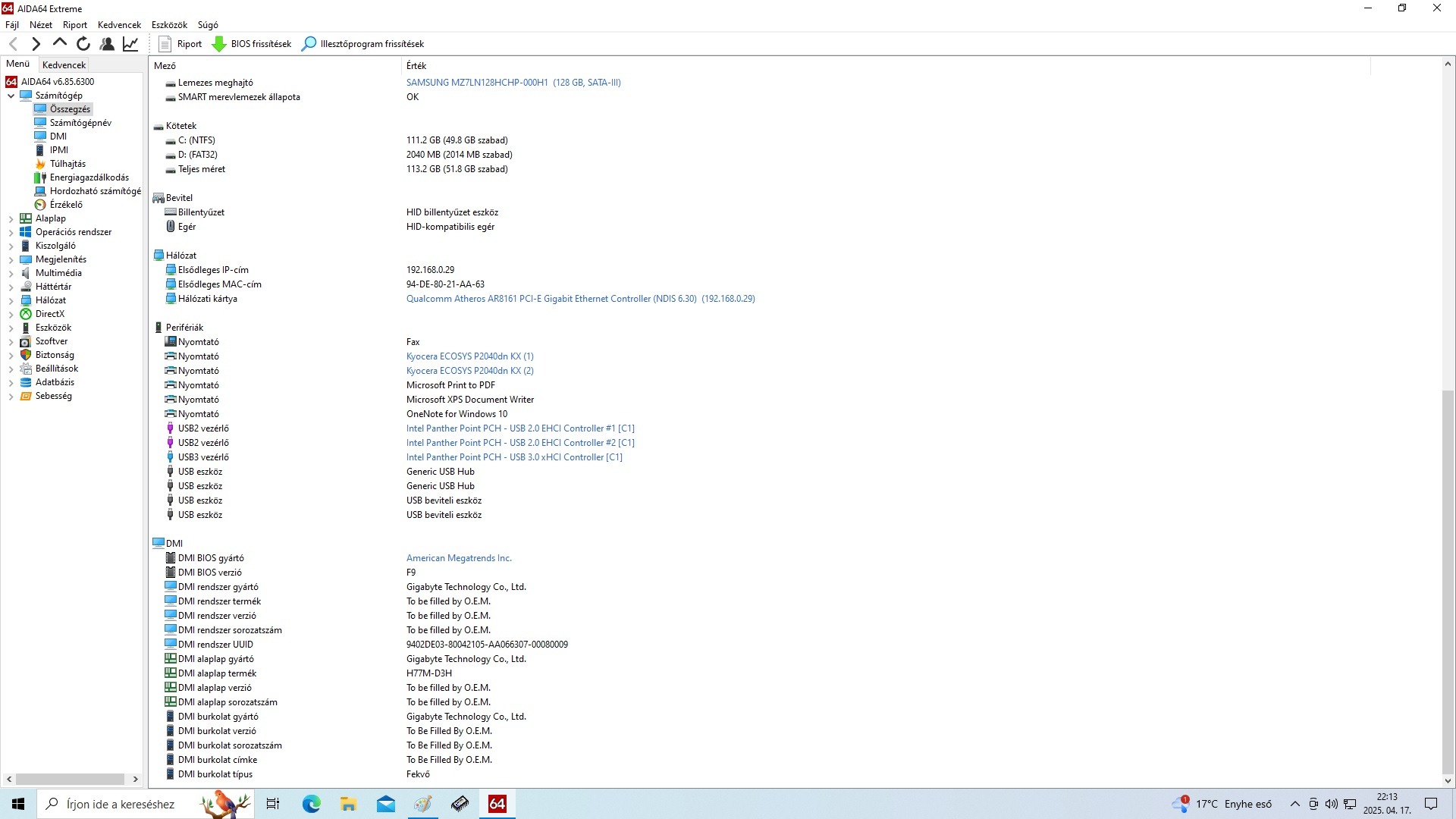This screenshot has width=1456, height=819.
Task: Click the Back navigation arrow
Action: click(13, 44)
